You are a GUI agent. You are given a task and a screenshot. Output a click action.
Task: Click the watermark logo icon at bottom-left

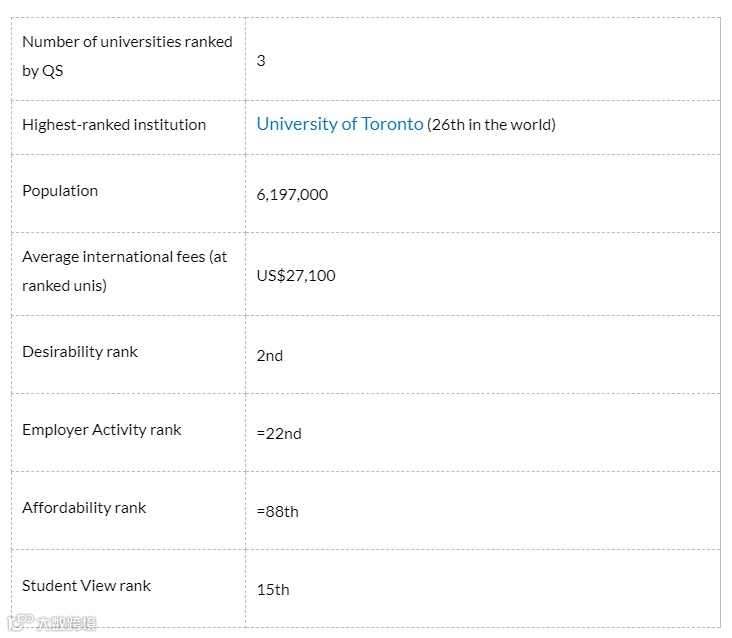20,622
